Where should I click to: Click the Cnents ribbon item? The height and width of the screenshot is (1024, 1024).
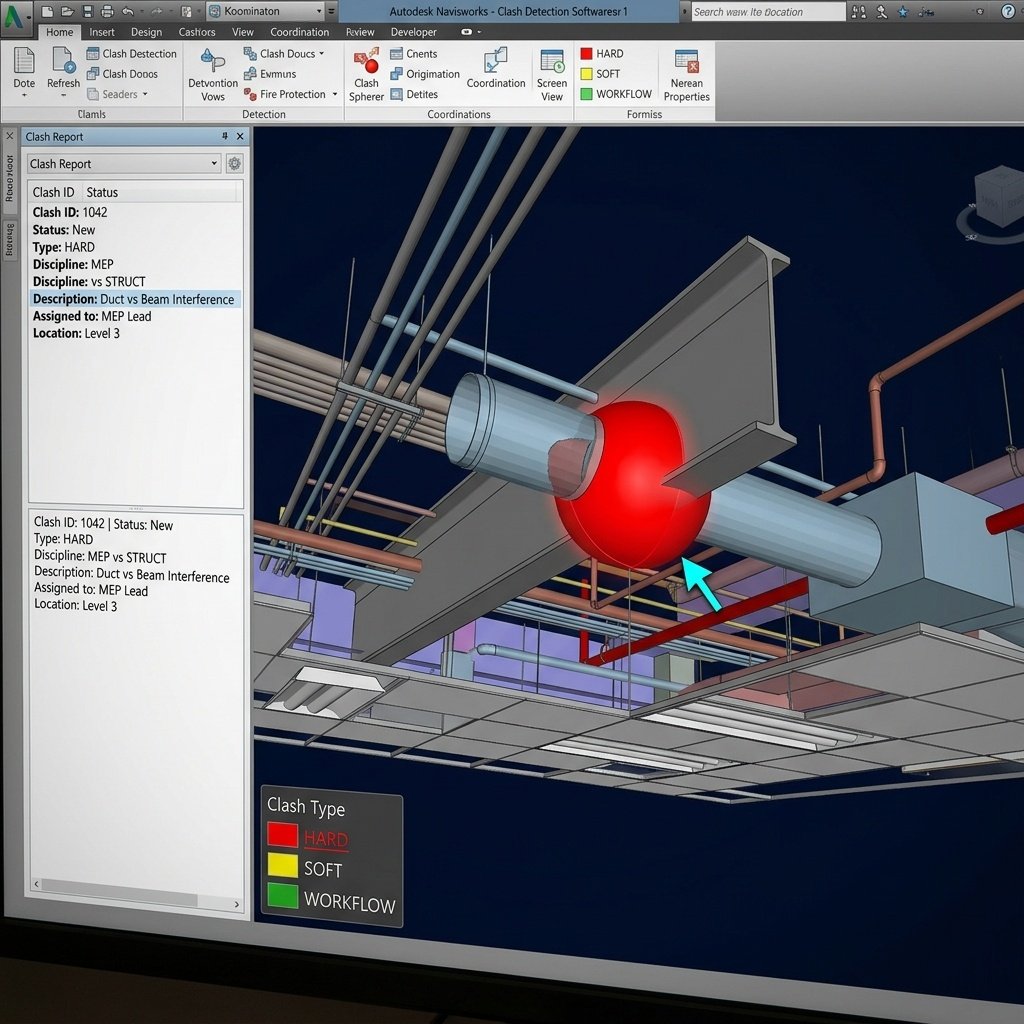coord(413,54)
